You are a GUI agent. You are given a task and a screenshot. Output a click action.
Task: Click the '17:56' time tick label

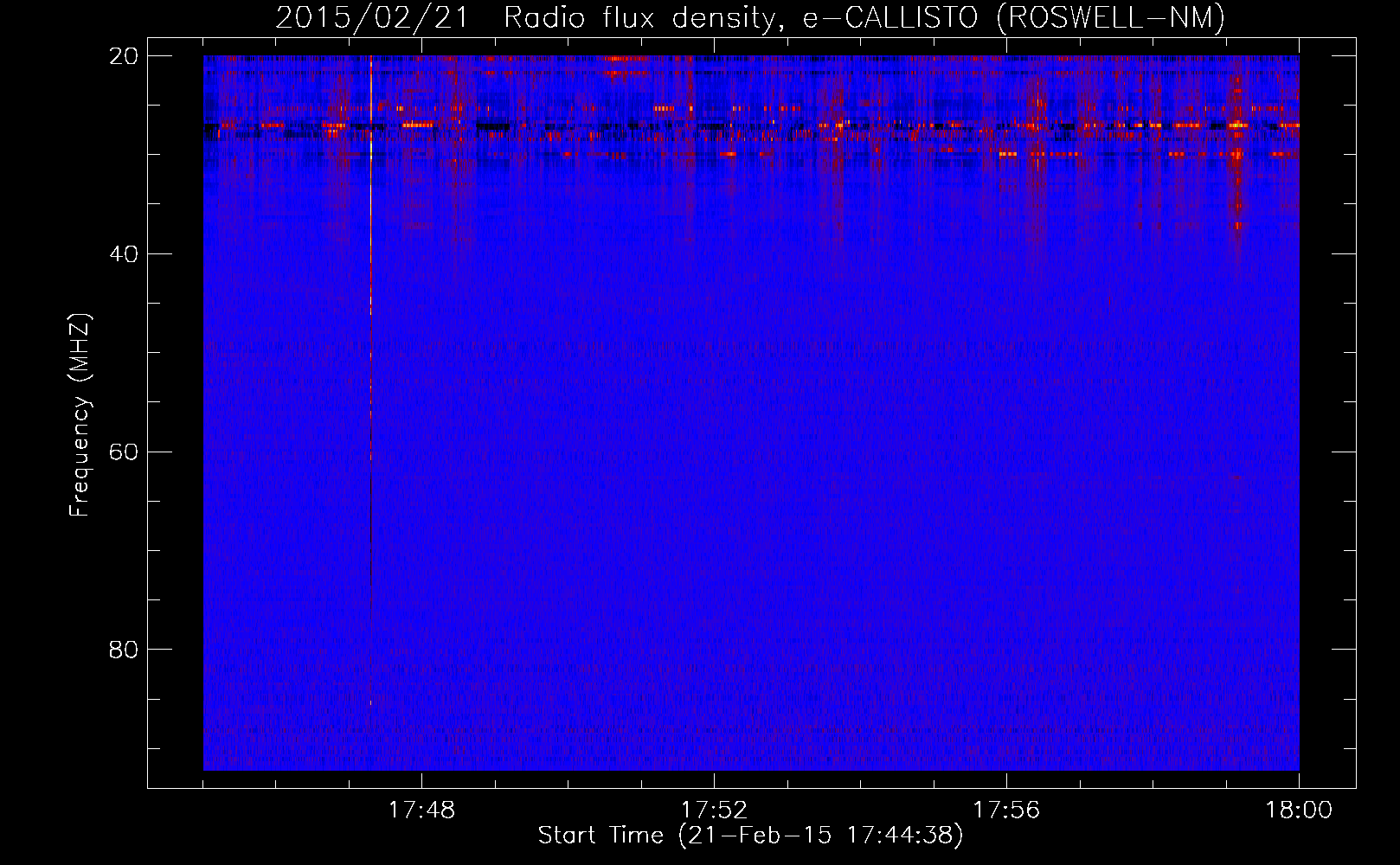tap(1006, 811)
